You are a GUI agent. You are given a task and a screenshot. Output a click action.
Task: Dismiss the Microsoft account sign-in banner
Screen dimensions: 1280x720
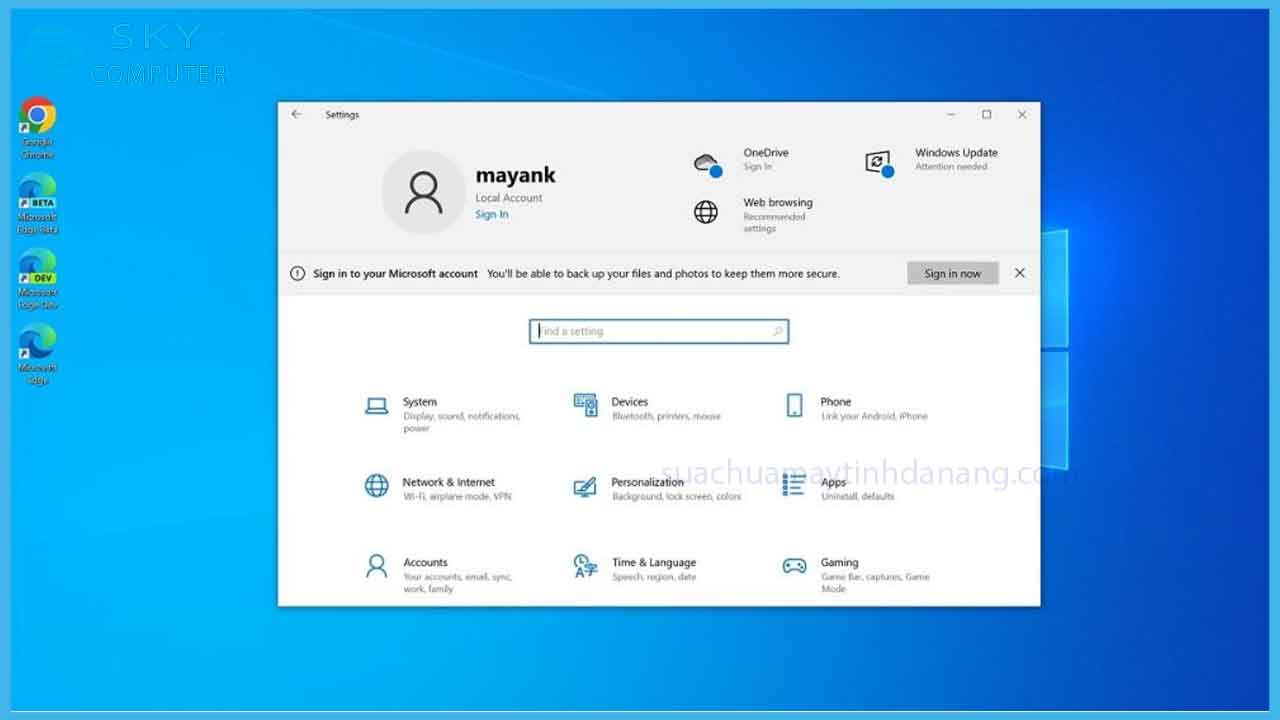pyautogui.click(x=1019, y=273)
